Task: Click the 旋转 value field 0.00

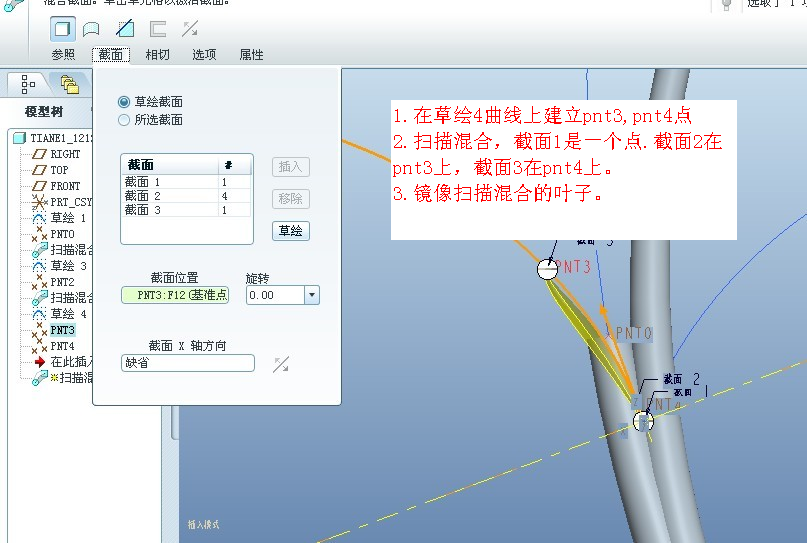Action: [275, 295]
